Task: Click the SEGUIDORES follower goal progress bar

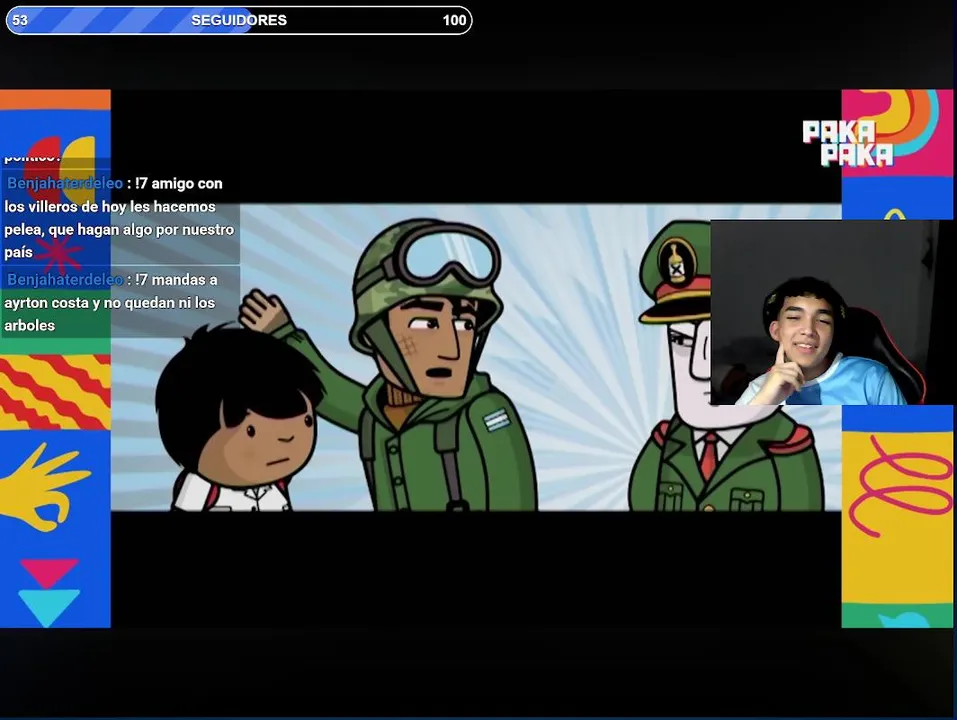Action: [x=239, y=20]
